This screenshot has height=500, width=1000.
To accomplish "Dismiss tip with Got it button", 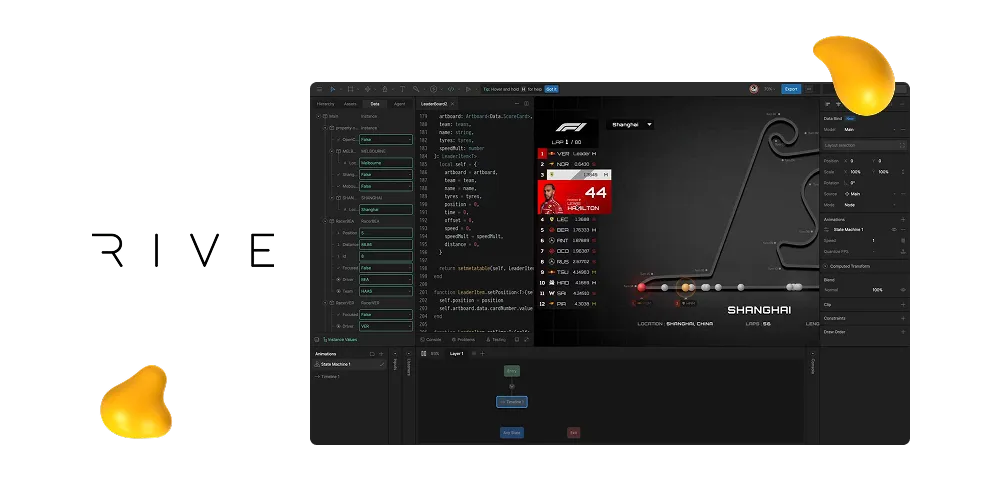I will [551, 89].
